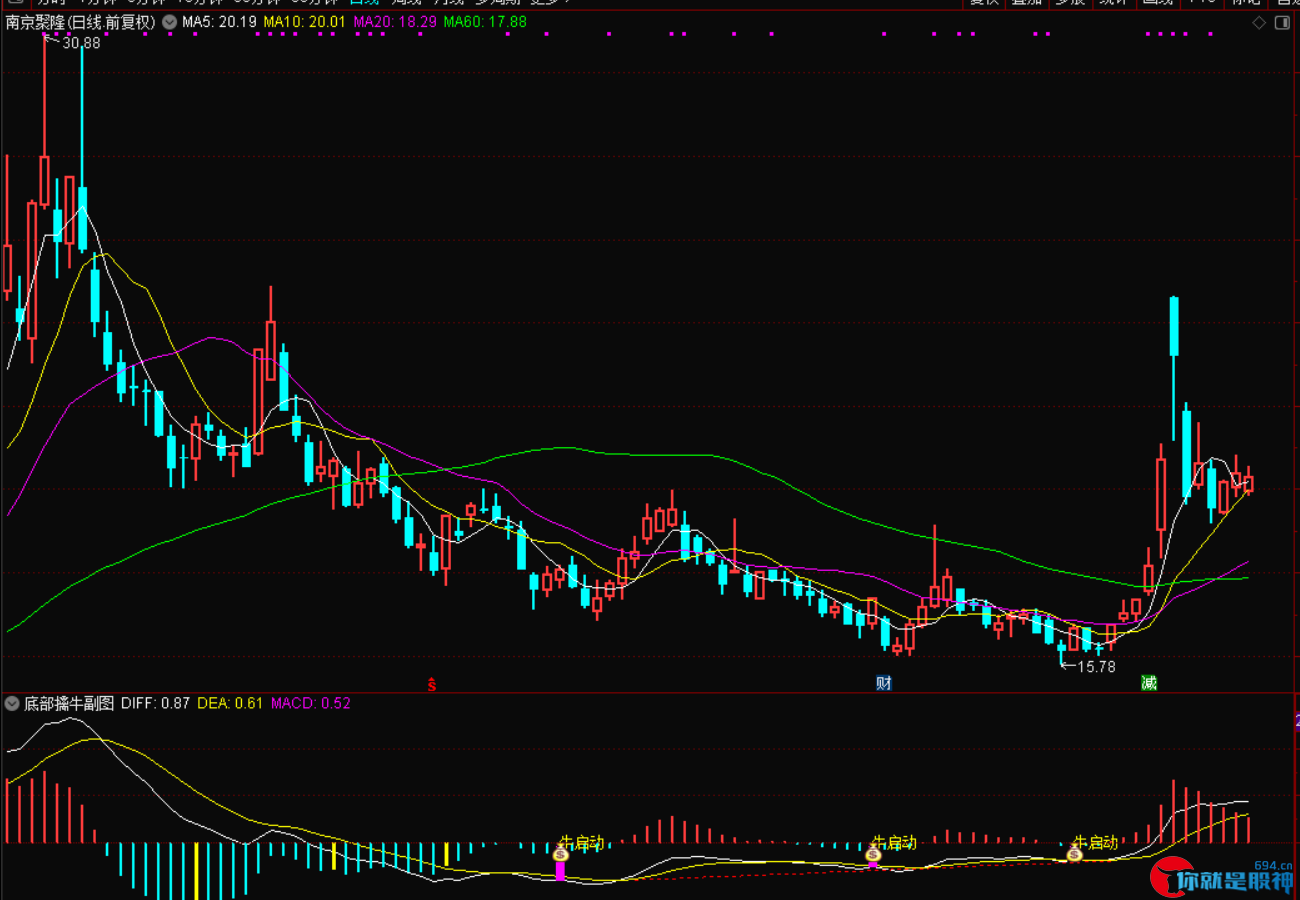
Task: Click the MA20: 18.29 value
Action: click(x=394, y=21)
